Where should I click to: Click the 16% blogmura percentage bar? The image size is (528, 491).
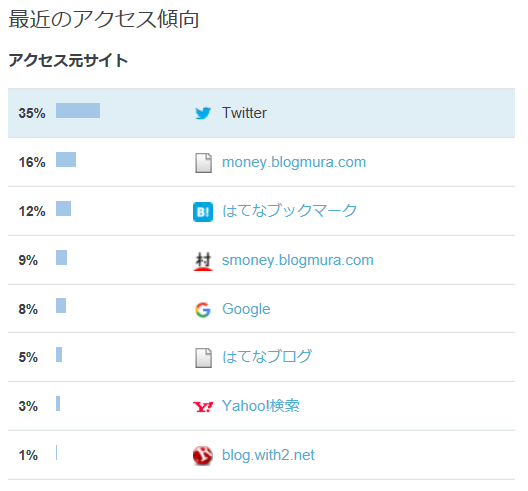(x=66, y=160)
